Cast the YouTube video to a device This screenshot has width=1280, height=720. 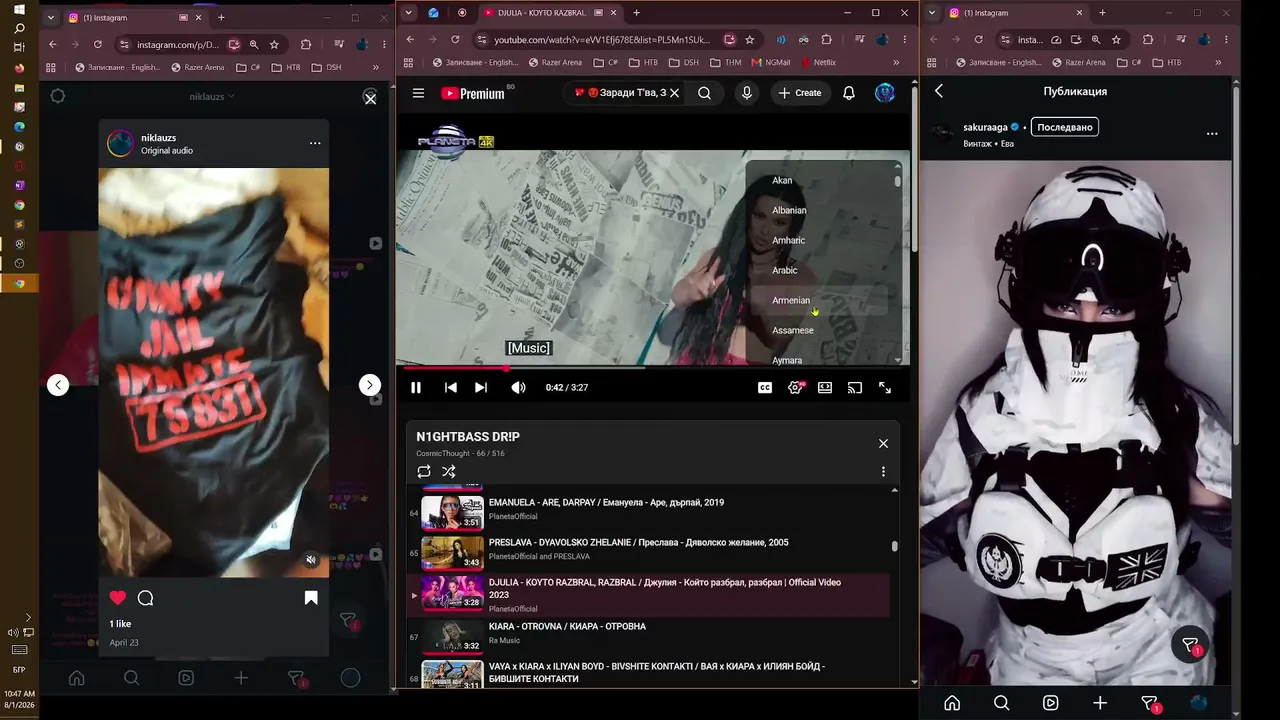click(855, 388)
